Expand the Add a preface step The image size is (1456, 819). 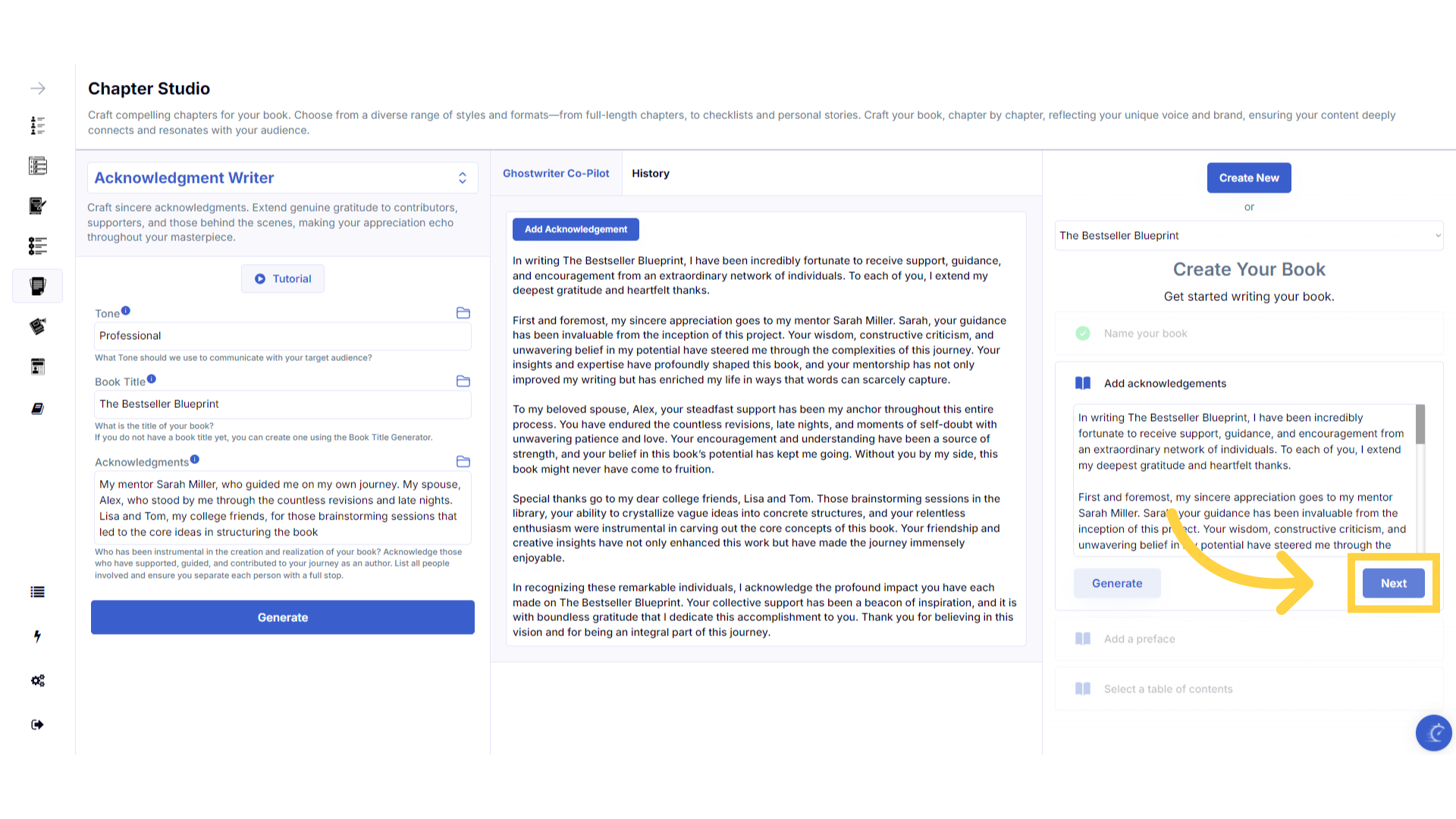1139,639
